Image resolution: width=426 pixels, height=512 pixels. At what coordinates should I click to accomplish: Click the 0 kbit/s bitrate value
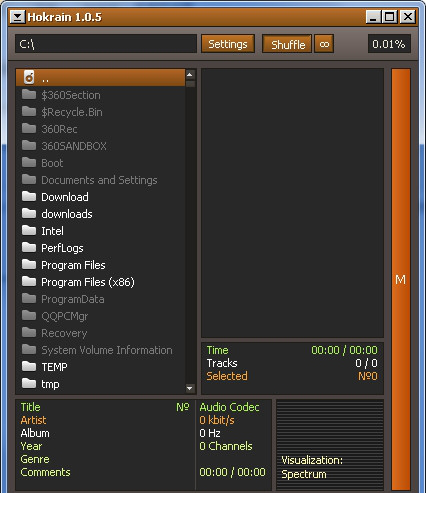point(217,420)
